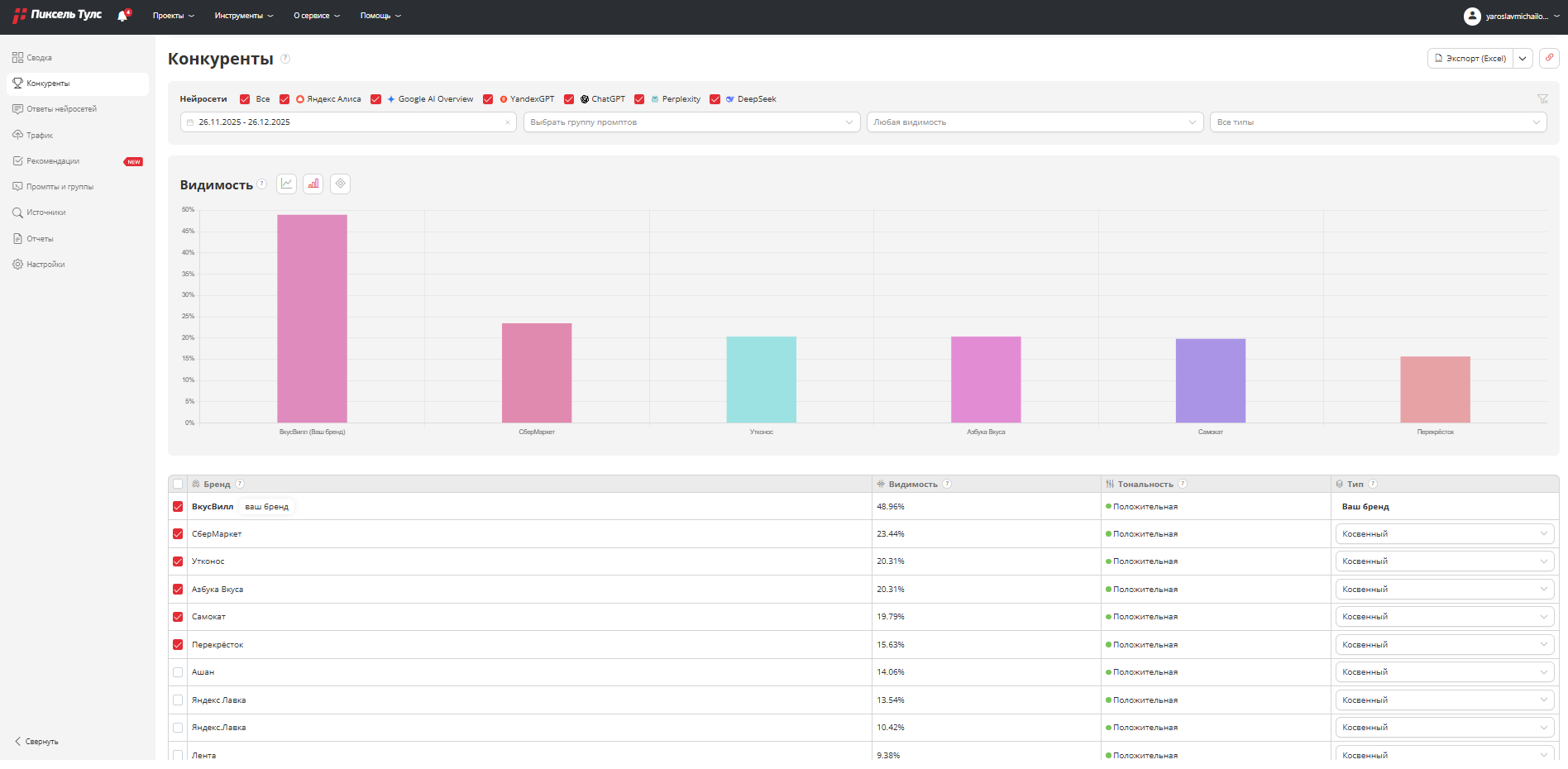Screen dimensions: 1568x769
Task: Clear the date range with x icon
Action: click(507, 122)
